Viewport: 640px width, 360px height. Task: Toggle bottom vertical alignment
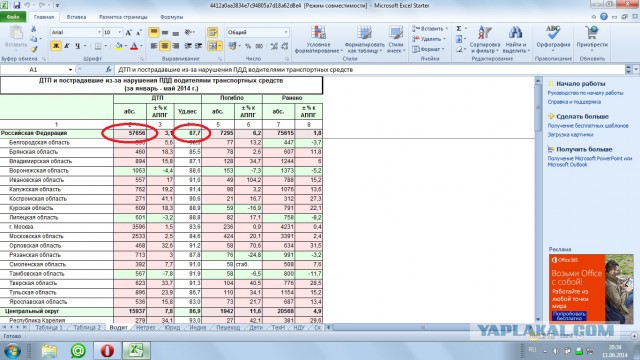pos(176,32)
